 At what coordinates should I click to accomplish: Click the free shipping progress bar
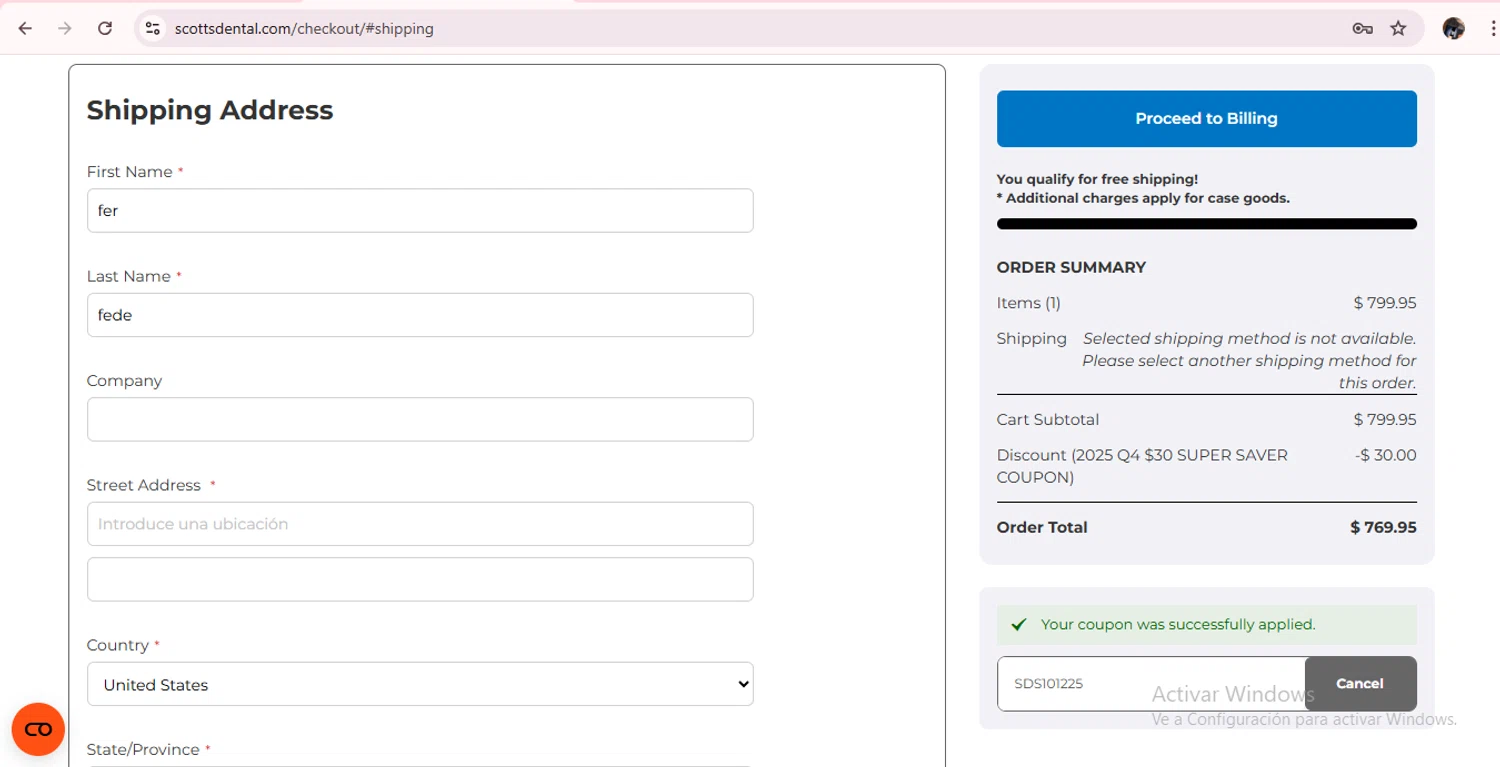(x=1206, y=224)
